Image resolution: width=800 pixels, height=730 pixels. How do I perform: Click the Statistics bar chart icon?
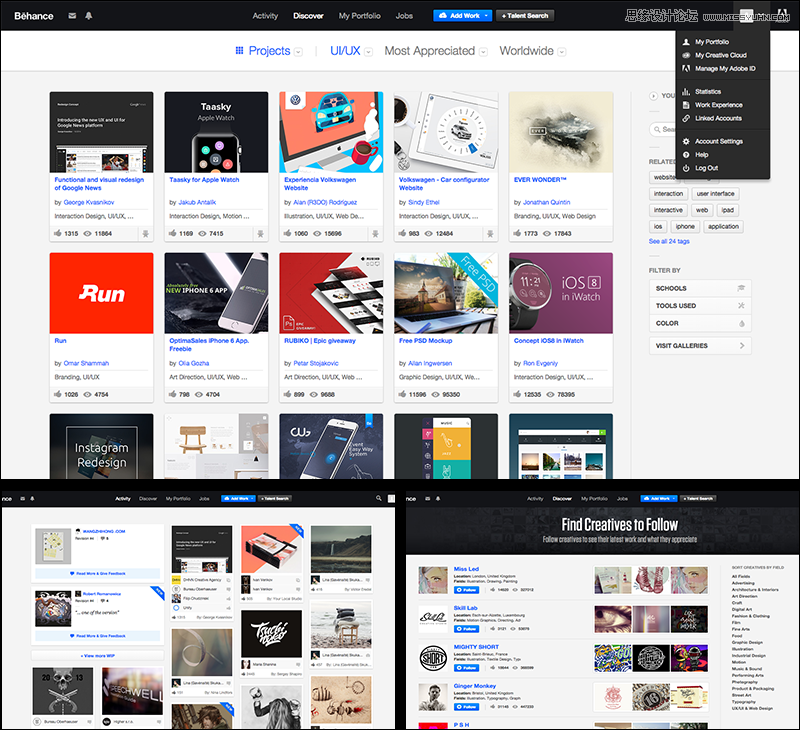(x=686, y=92)
